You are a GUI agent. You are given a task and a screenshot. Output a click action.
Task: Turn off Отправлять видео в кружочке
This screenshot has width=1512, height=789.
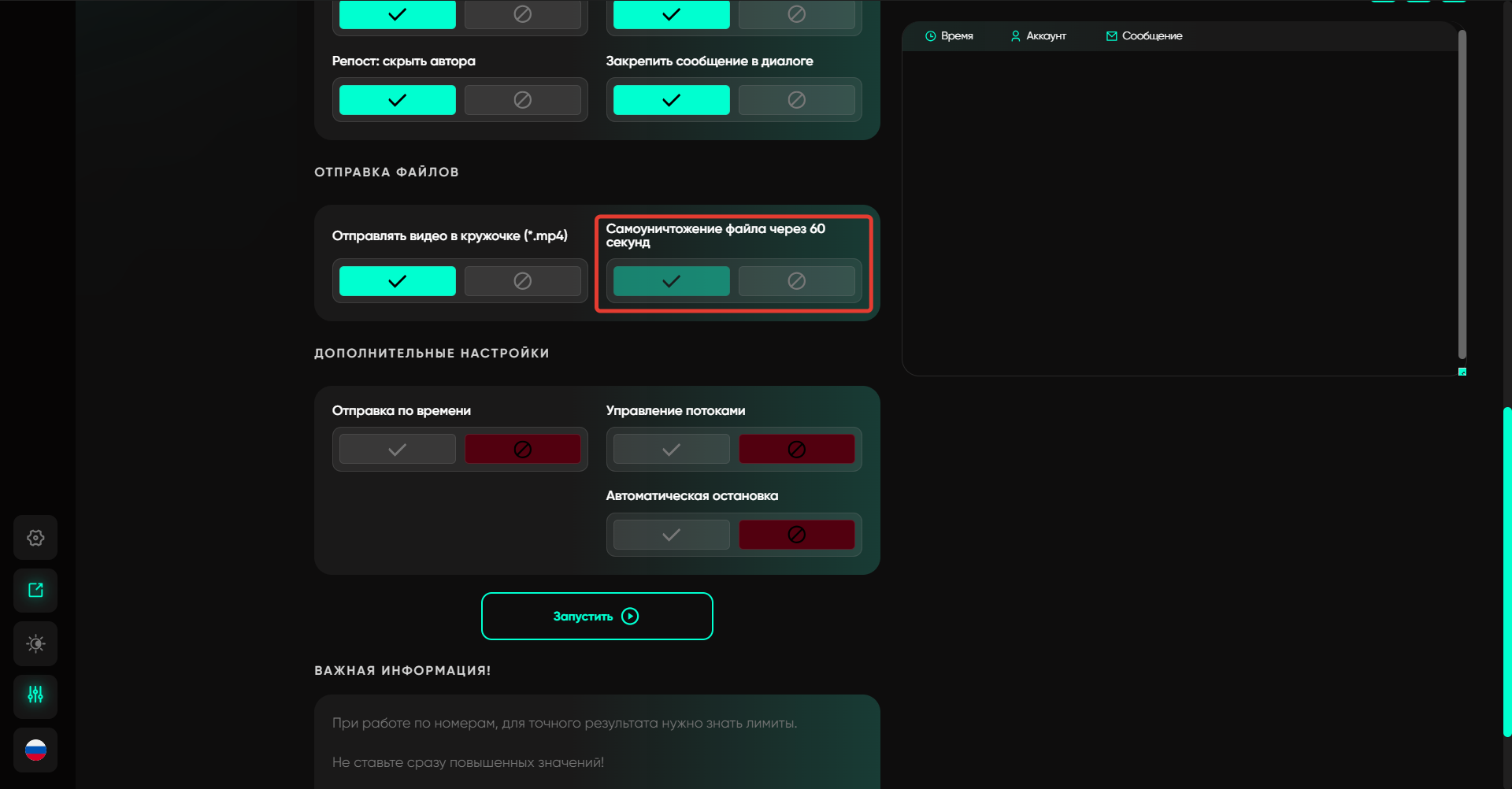click(x=522, y=281)
